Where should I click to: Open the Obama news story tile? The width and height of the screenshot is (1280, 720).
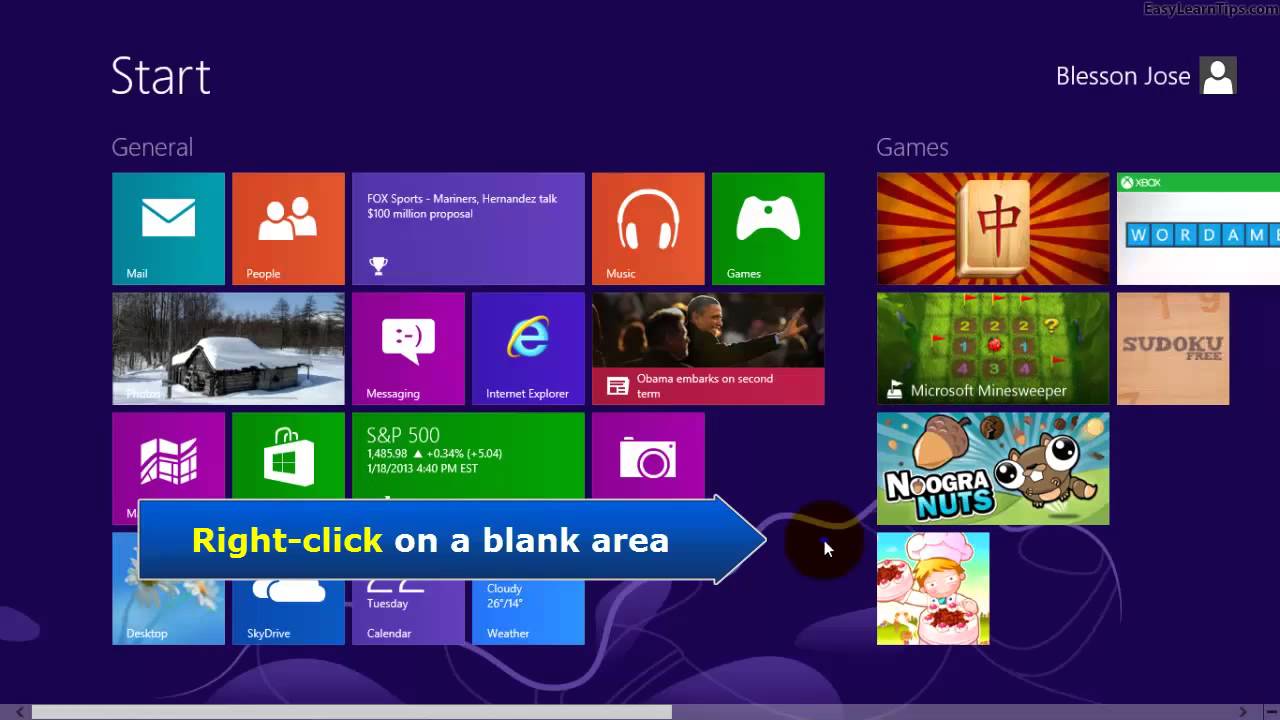click(x=708, y=349)
